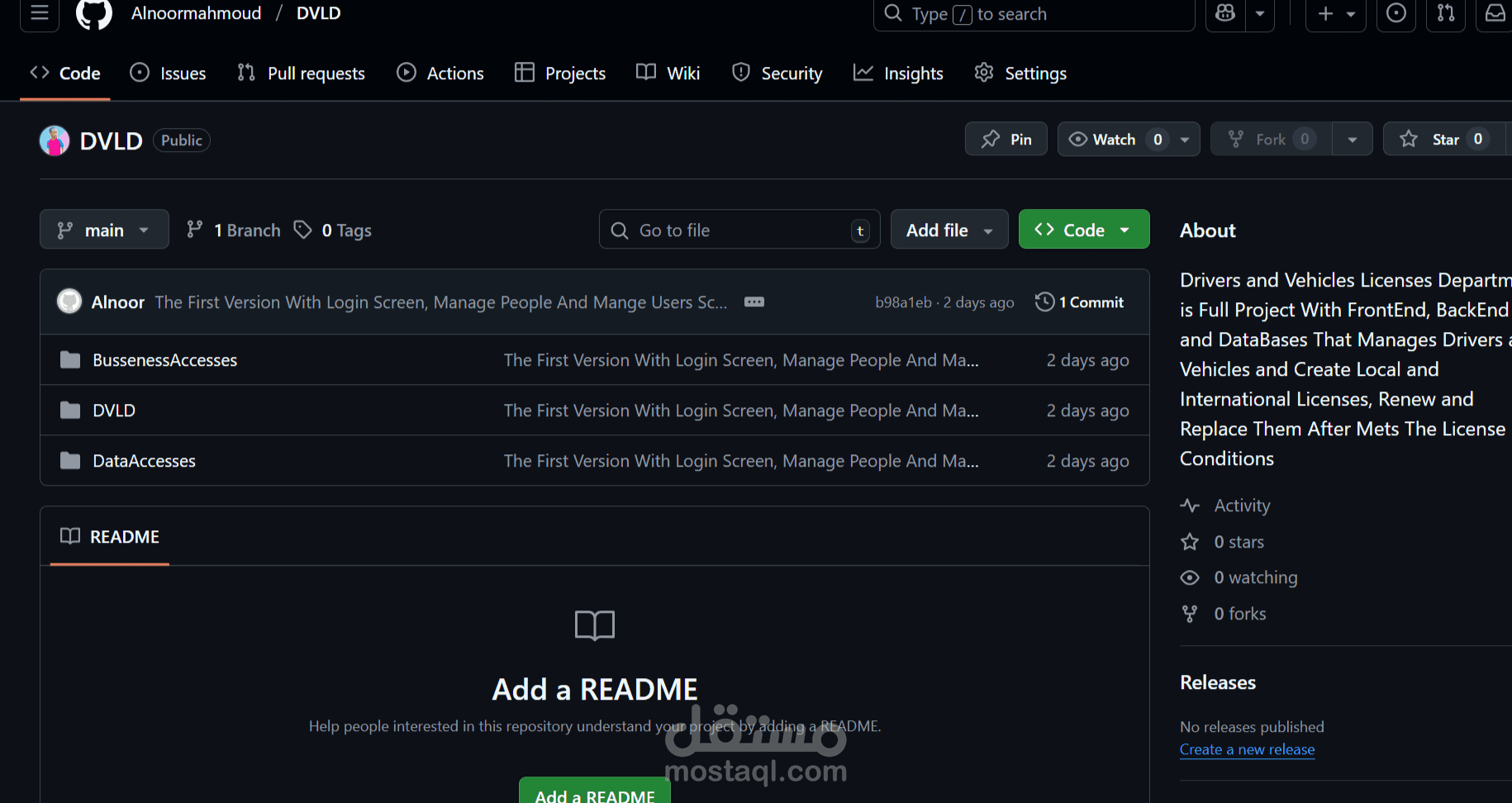
Task: Click Alnoor commit author avatar
Action: tap(69, 301)
